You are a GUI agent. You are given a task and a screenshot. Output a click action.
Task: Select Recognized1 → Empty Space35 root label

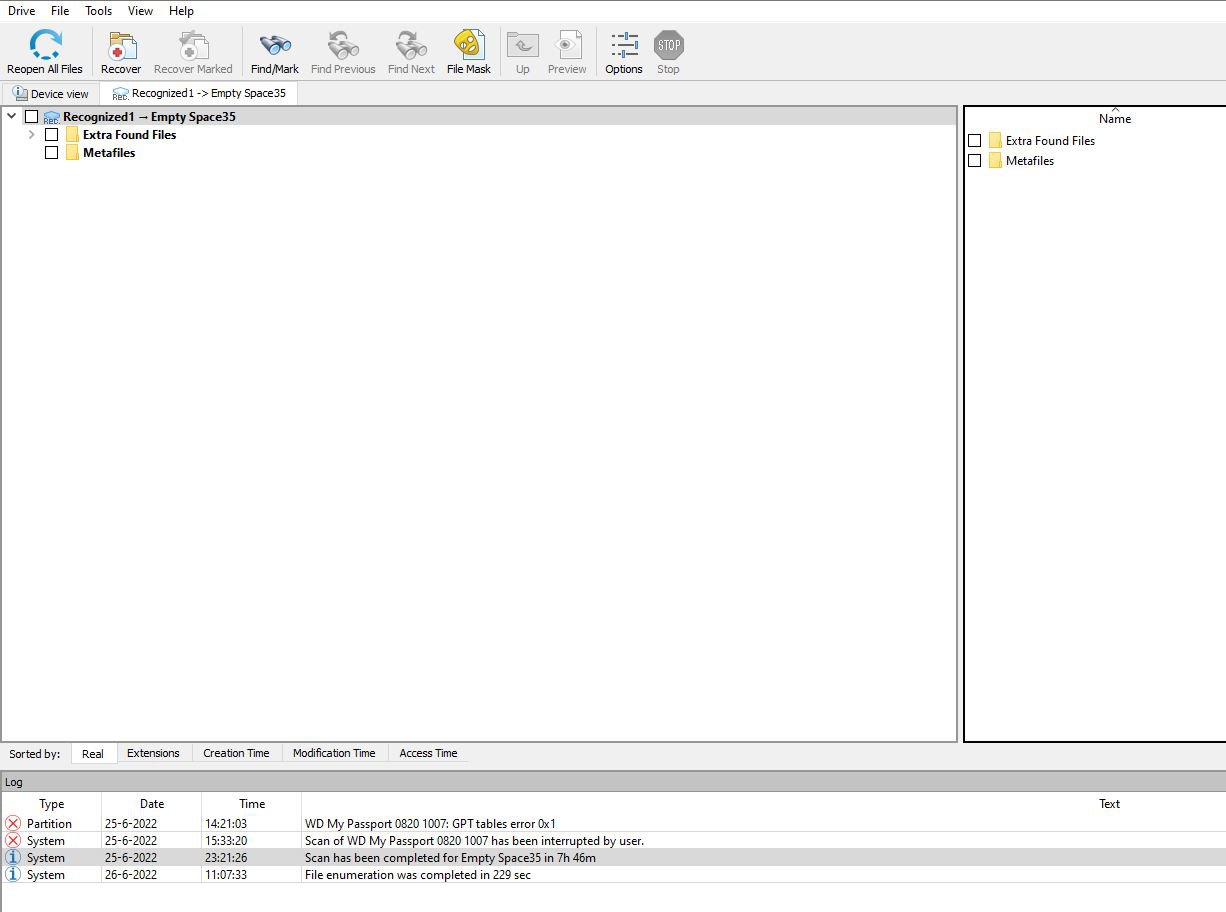pyautogui.click(x=149, y=117)
